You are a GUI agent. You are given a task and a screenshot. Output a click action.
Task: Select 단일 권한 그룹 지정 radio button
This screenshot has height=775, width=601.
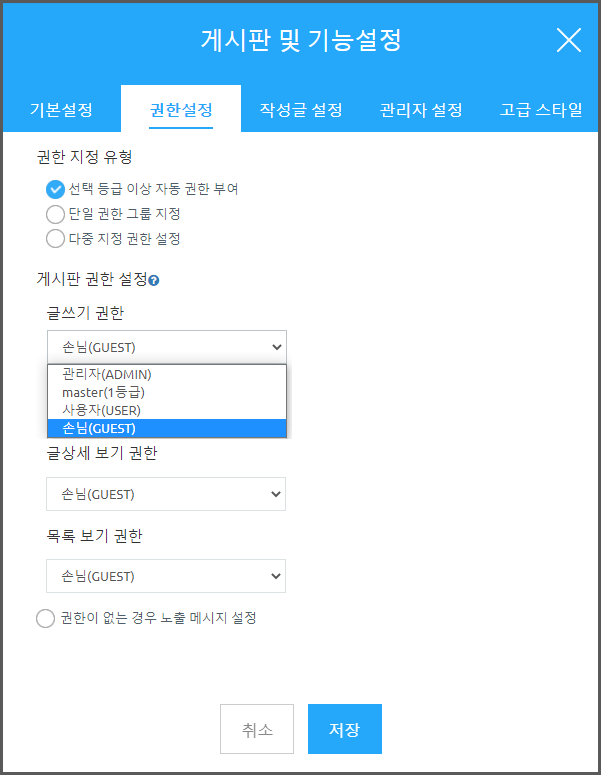click(x=55, y=213)
